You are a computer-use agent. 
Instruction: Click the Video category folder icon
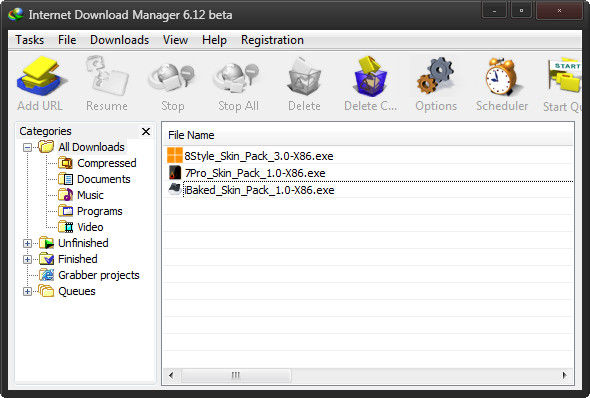pos(66,227)
